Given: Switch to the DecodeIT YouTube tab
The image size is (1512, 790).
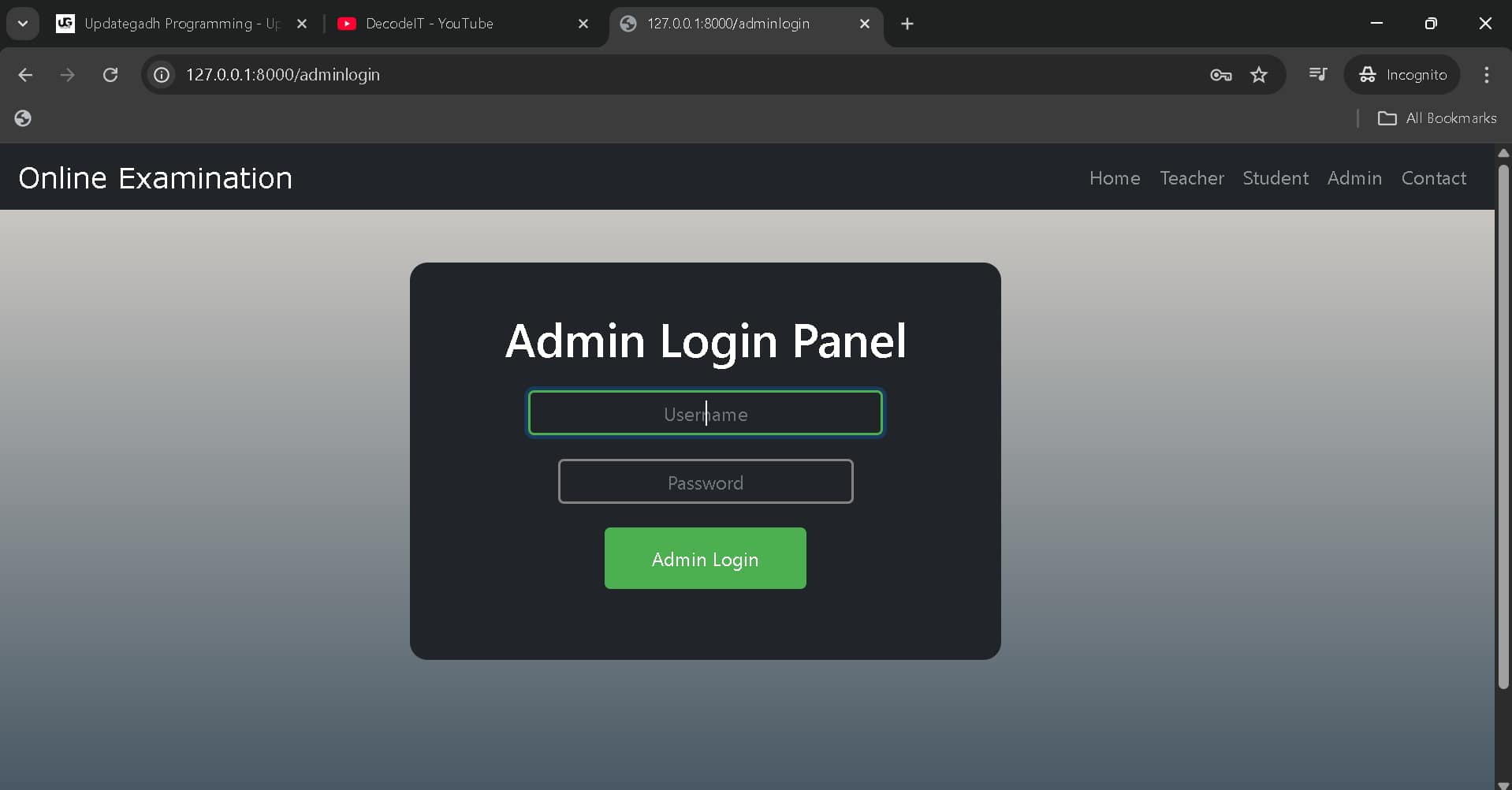Looking at the screenshot, I should coord(430,24).
